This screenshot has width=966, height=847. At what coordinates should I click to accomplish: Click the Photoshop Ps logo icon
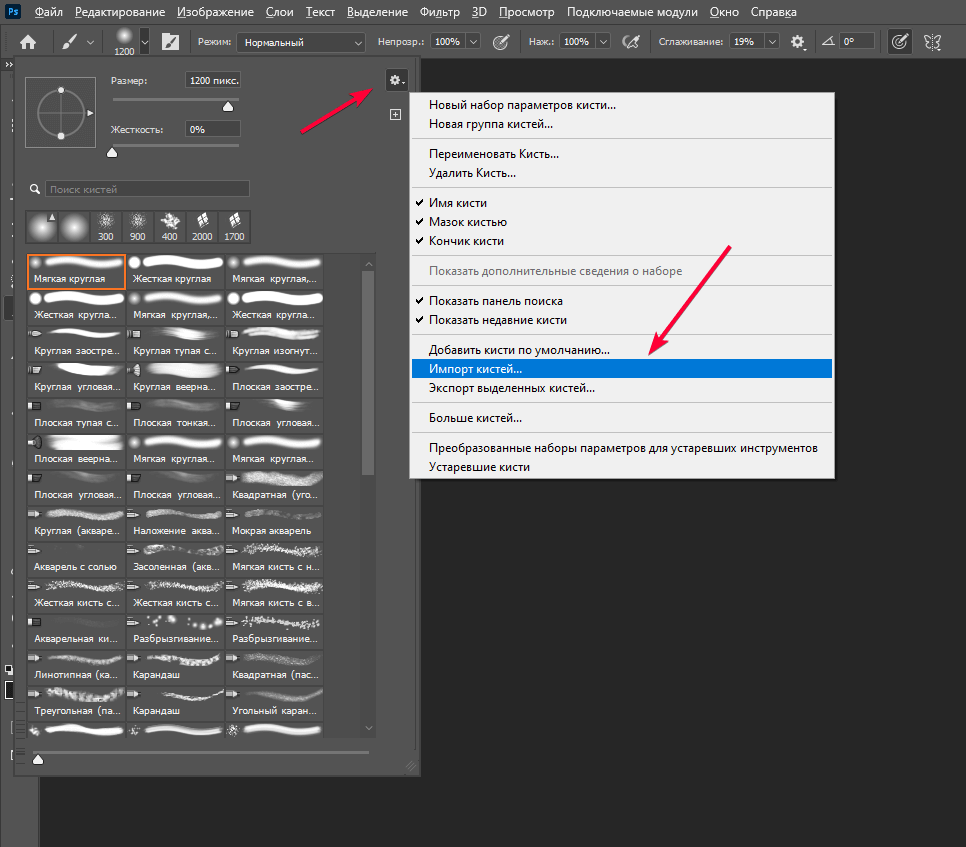click(x=13, y=12)
